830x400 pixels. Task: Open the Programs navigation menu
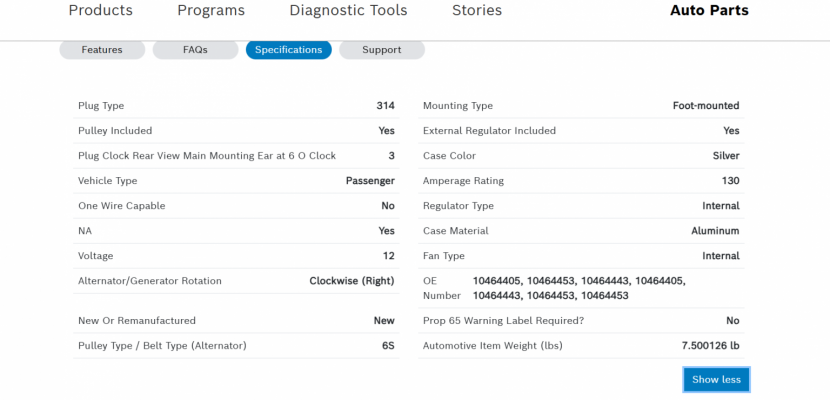pos(211,10)
